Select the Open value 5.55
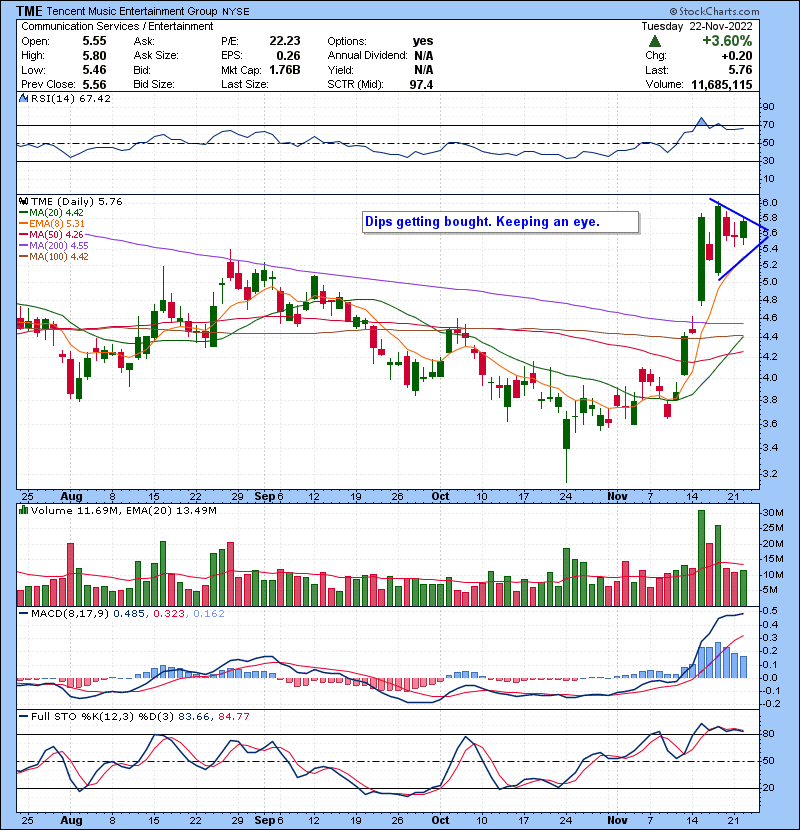This screenshot has width=800, height=830. click(94, 41)
